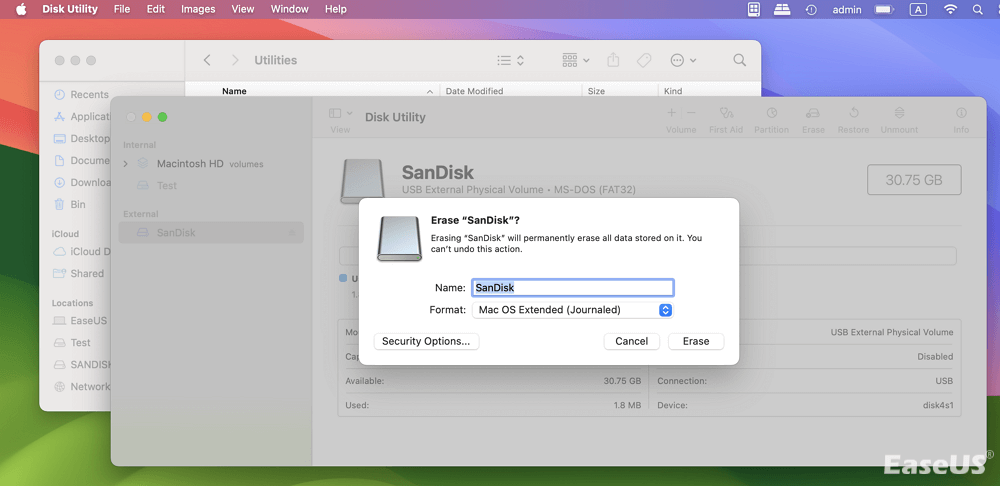This screenshot has height=486, width=1000.
Task: Click the Share icon in Finder toolbar
Action: (613, 60)
